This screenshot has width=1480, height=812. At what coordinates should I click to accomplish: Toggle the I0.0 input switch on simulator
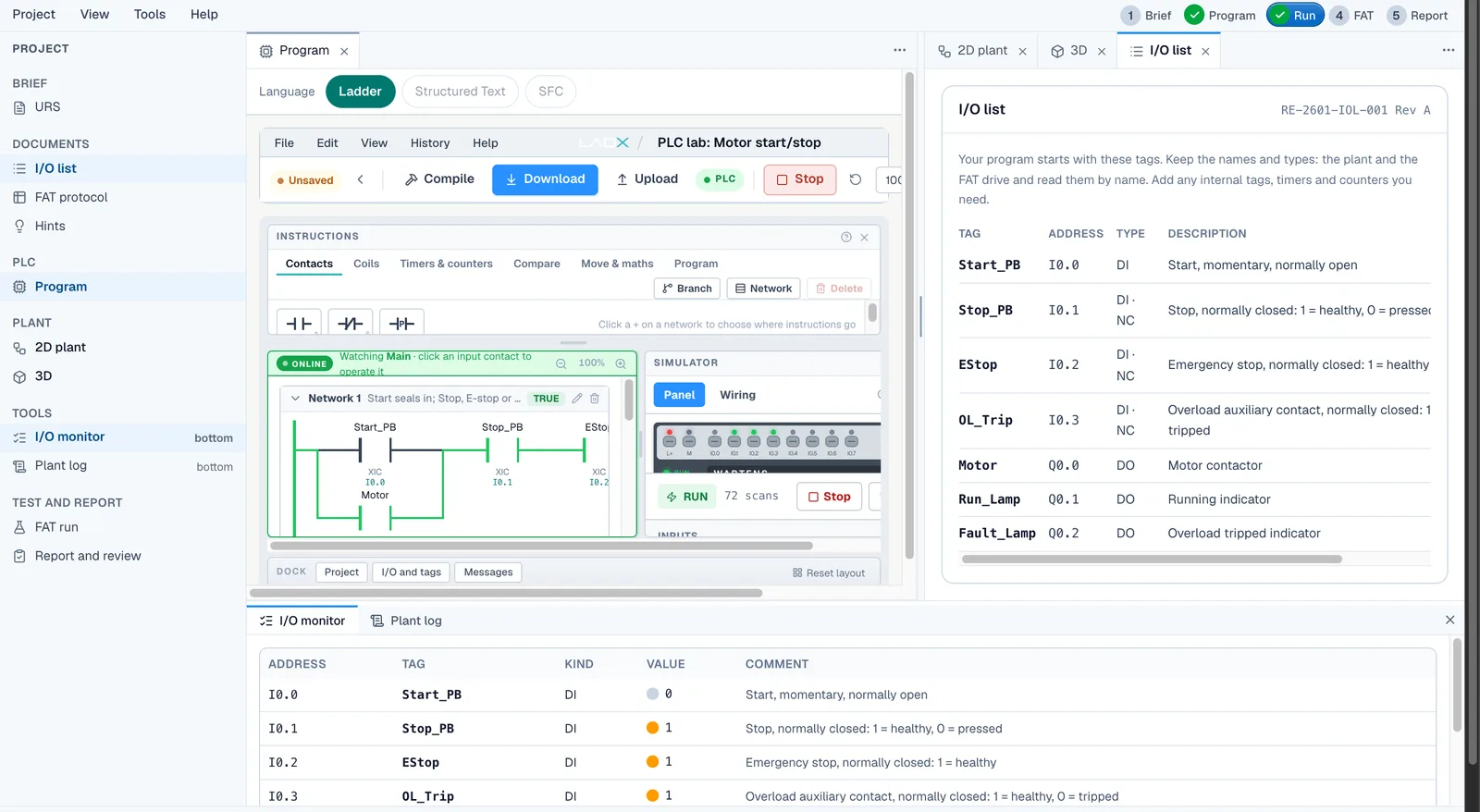(x=714, y=439)
